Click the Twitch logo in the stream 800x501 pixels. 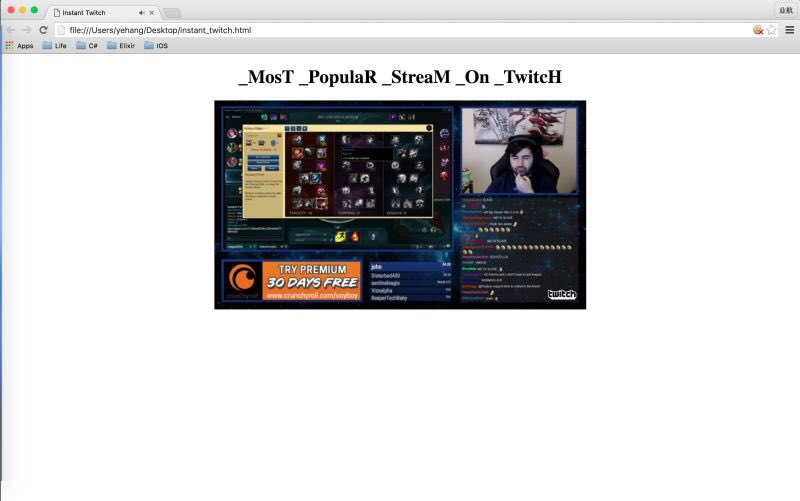[562, 294]
